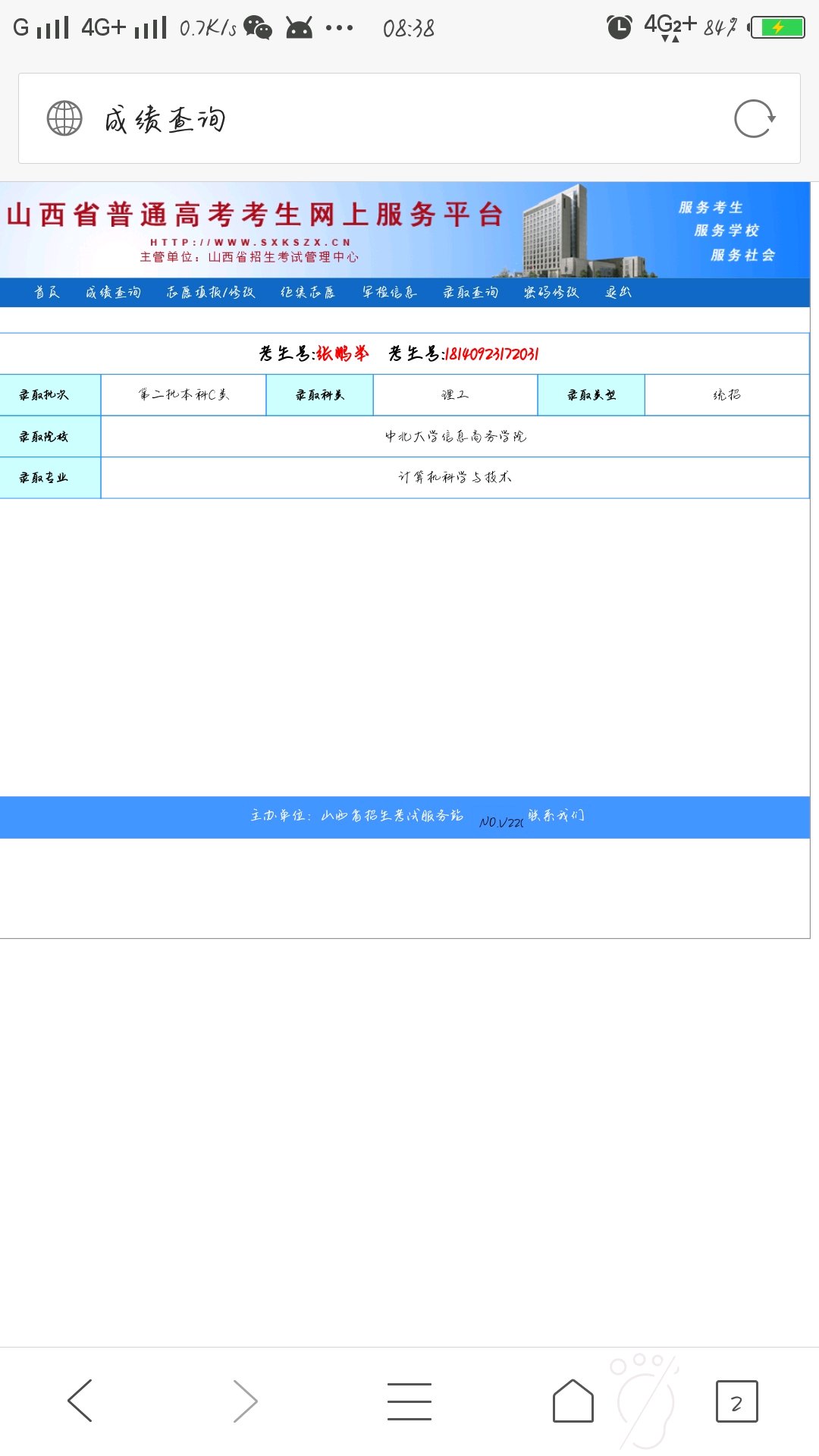Image resolution: width=819 pixels, height=1456 pixels.
Task: Go to browser home page
Action: [573, 1401]
